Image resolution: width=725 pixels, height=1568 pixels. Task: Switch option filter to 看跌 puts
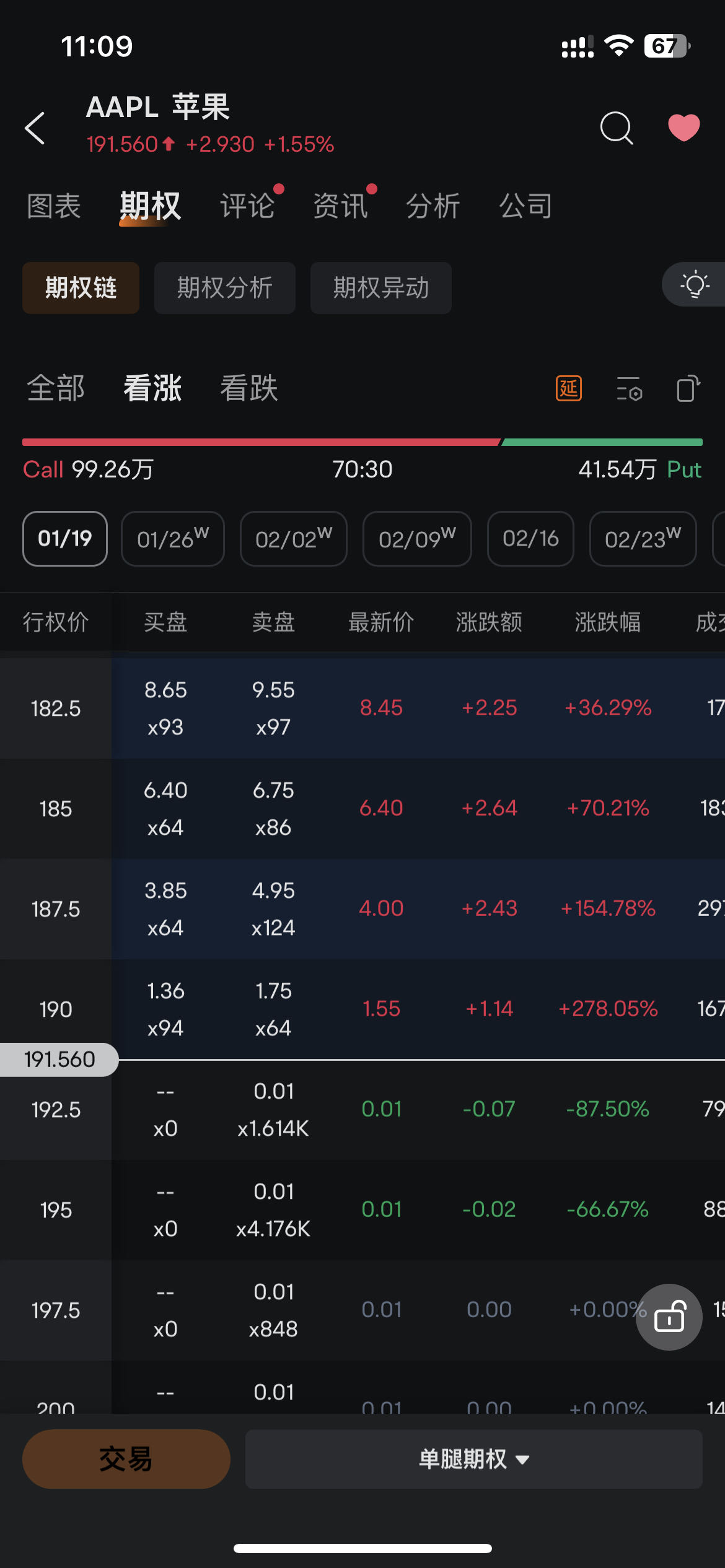pyautogui.click(x=249, y=388)
